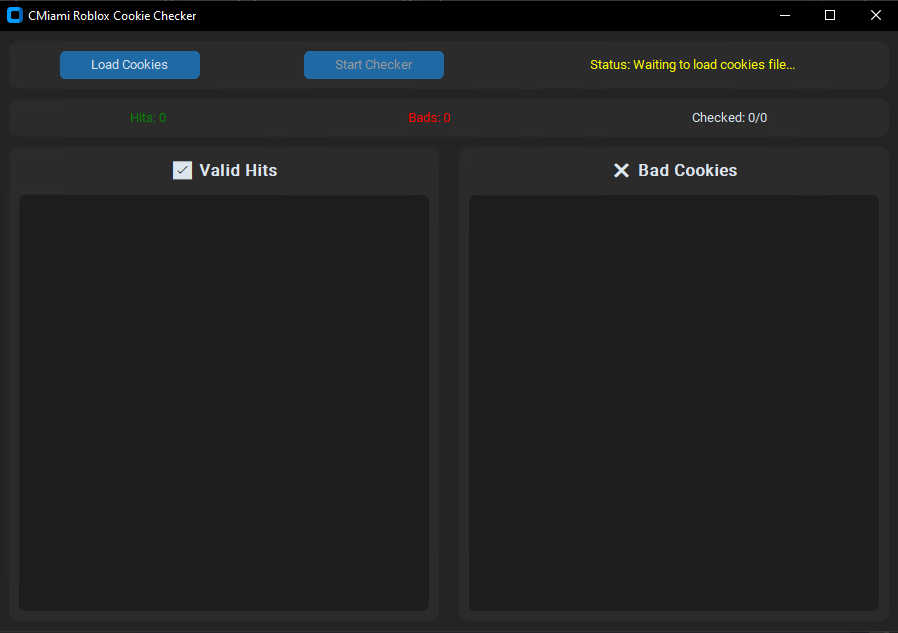Select the "Checked: 0/0" counter text
This screenshot has width=898, height=633.
tap(729, 117)
